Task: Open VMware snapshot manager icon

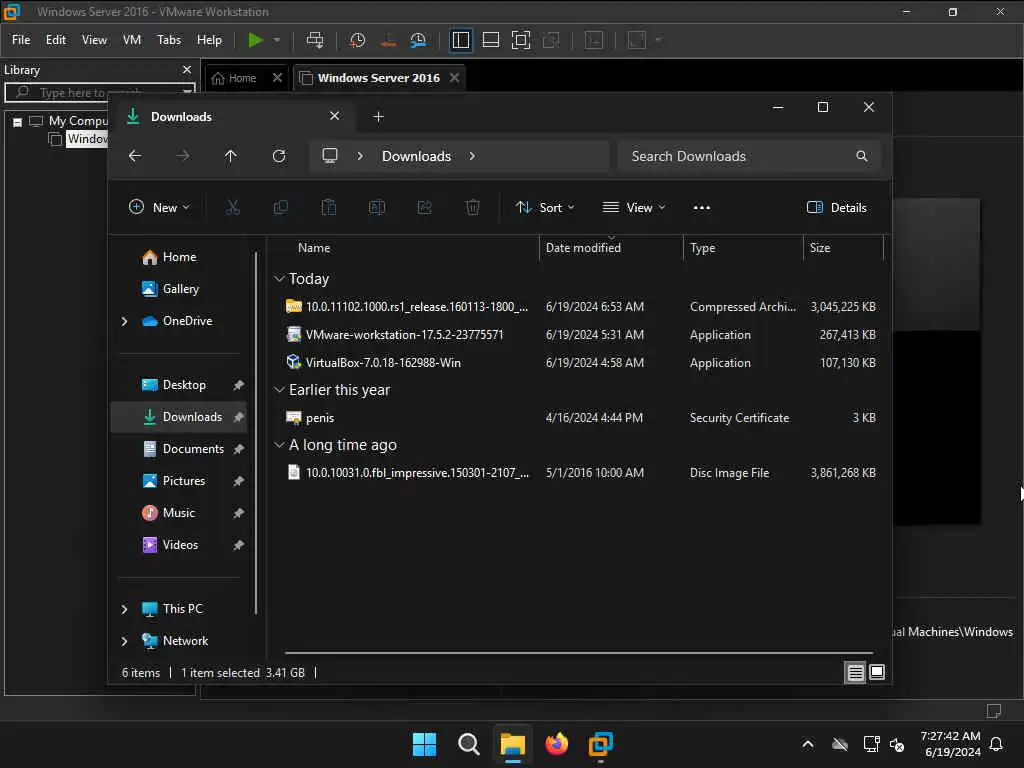Action: tap(419, 40)
